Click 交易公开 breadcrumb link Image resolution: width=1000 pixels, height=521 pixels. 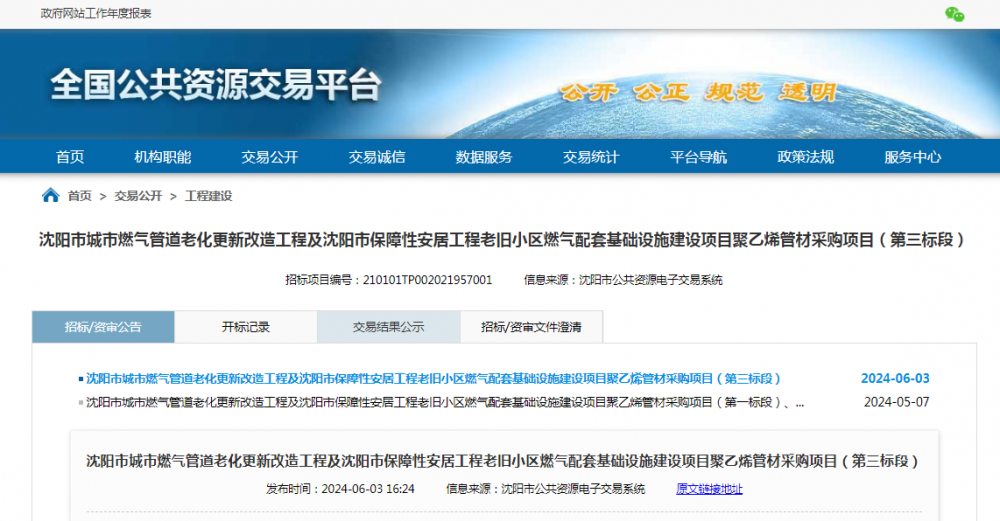[x=138, y=196]
